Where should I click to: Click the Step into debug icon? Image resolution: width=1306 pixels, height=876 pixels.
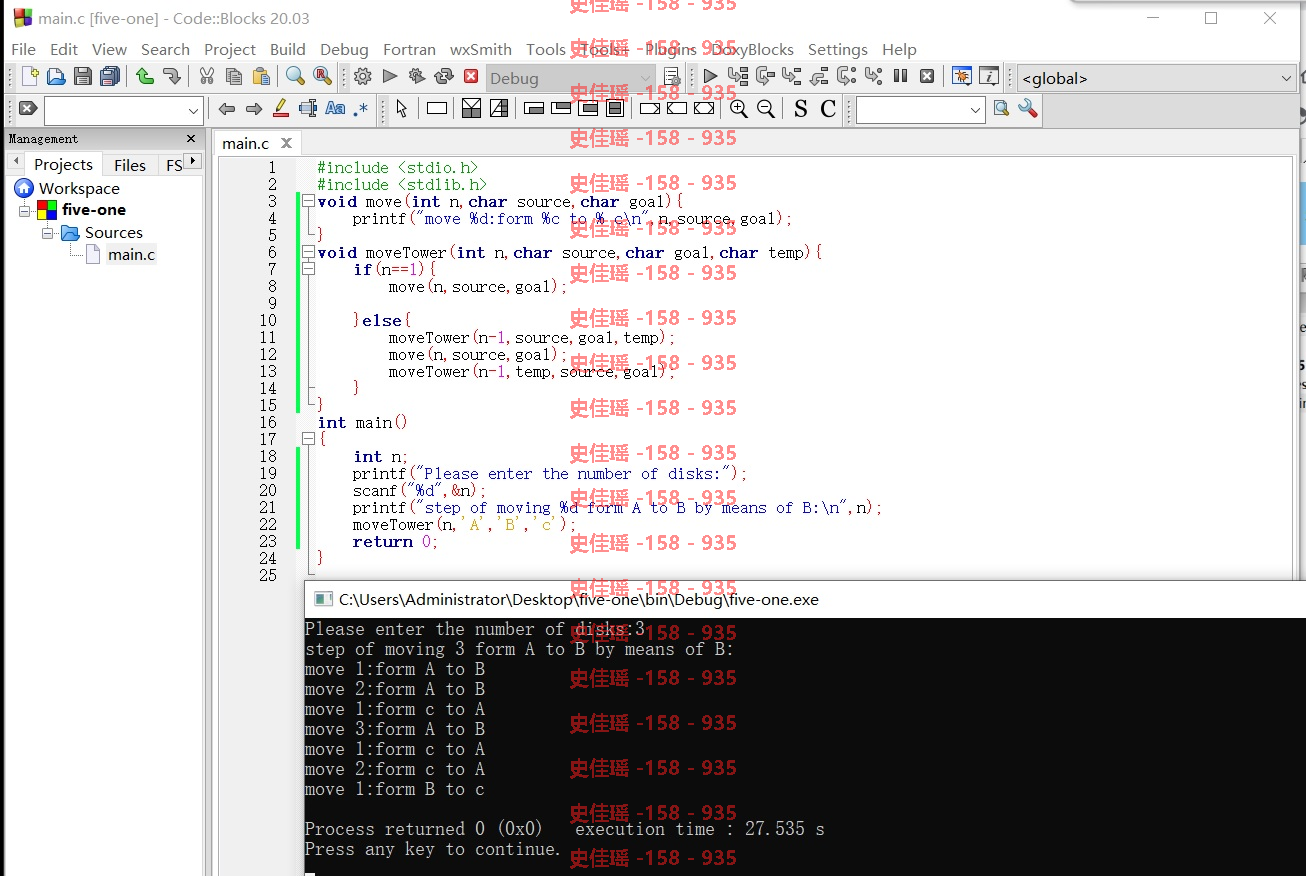[792, 76]
